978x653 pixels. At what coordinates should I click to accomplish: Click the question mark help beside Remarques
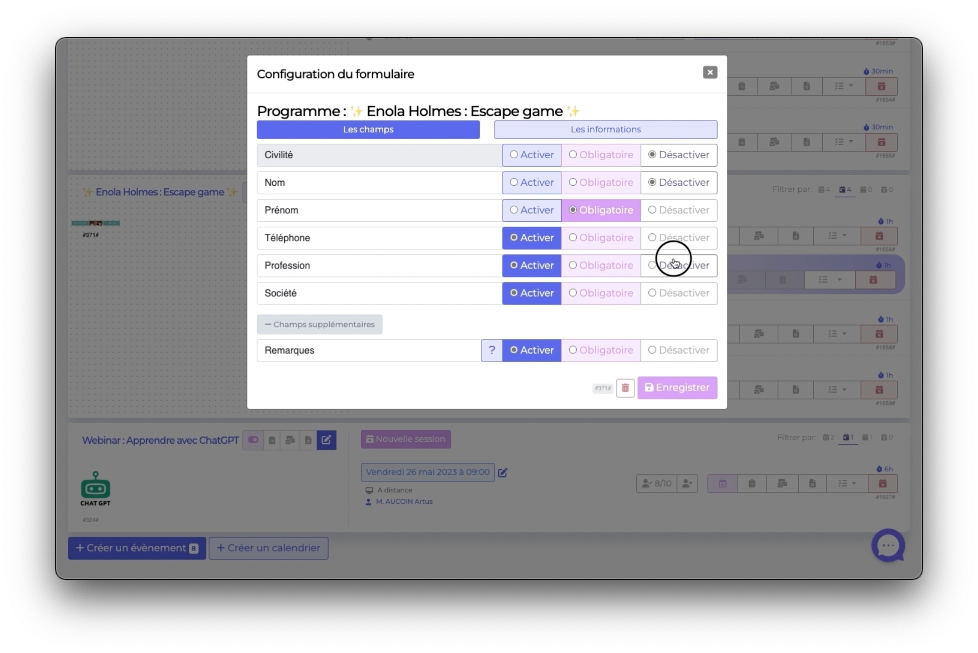(491, 350)
